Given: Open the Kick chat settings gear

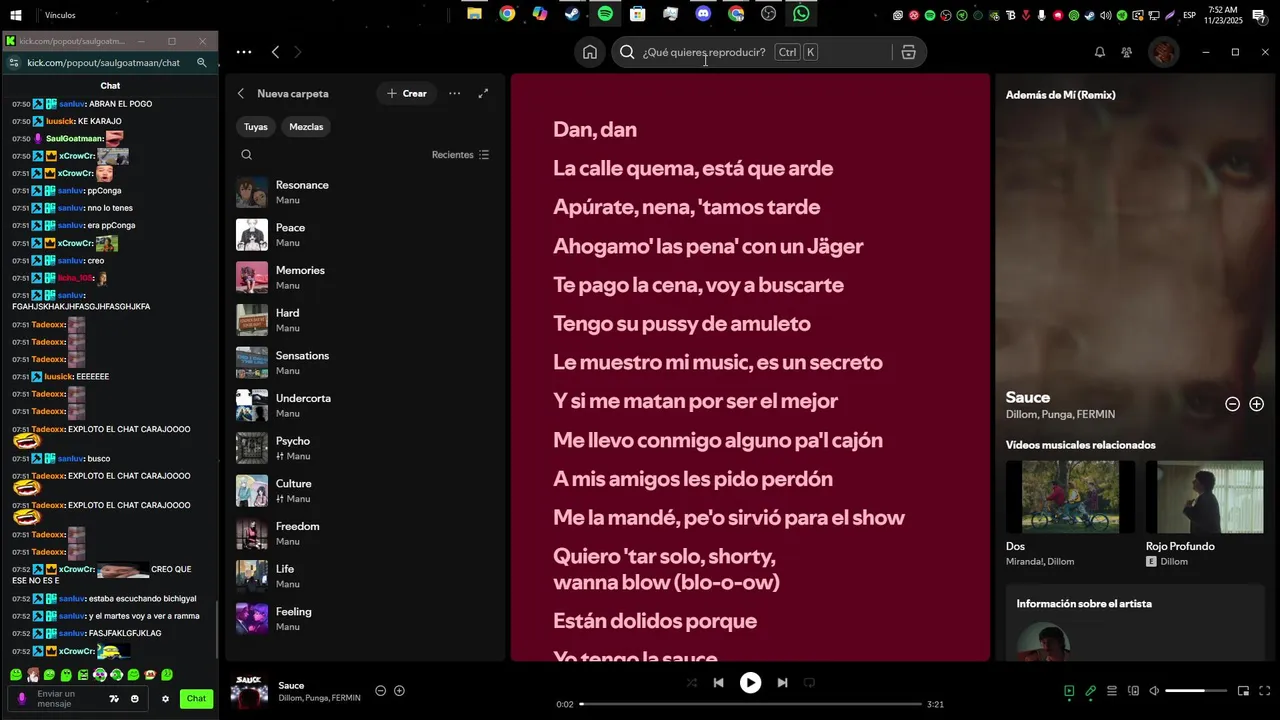Looking at the screenshot, I should click(x=165, y=699).
